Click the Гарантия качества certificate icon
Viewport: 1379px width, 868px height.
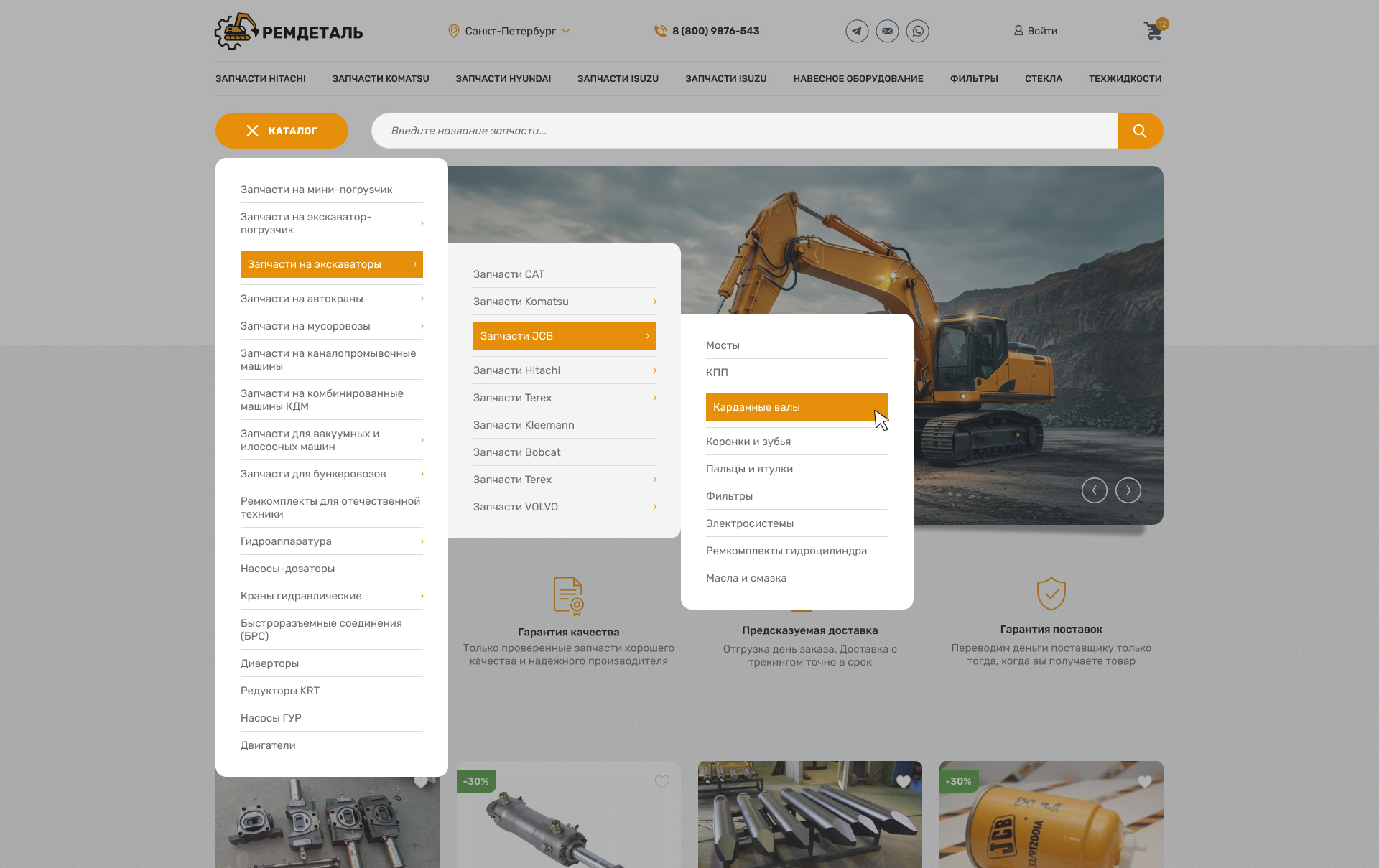[x=568, y=596]
